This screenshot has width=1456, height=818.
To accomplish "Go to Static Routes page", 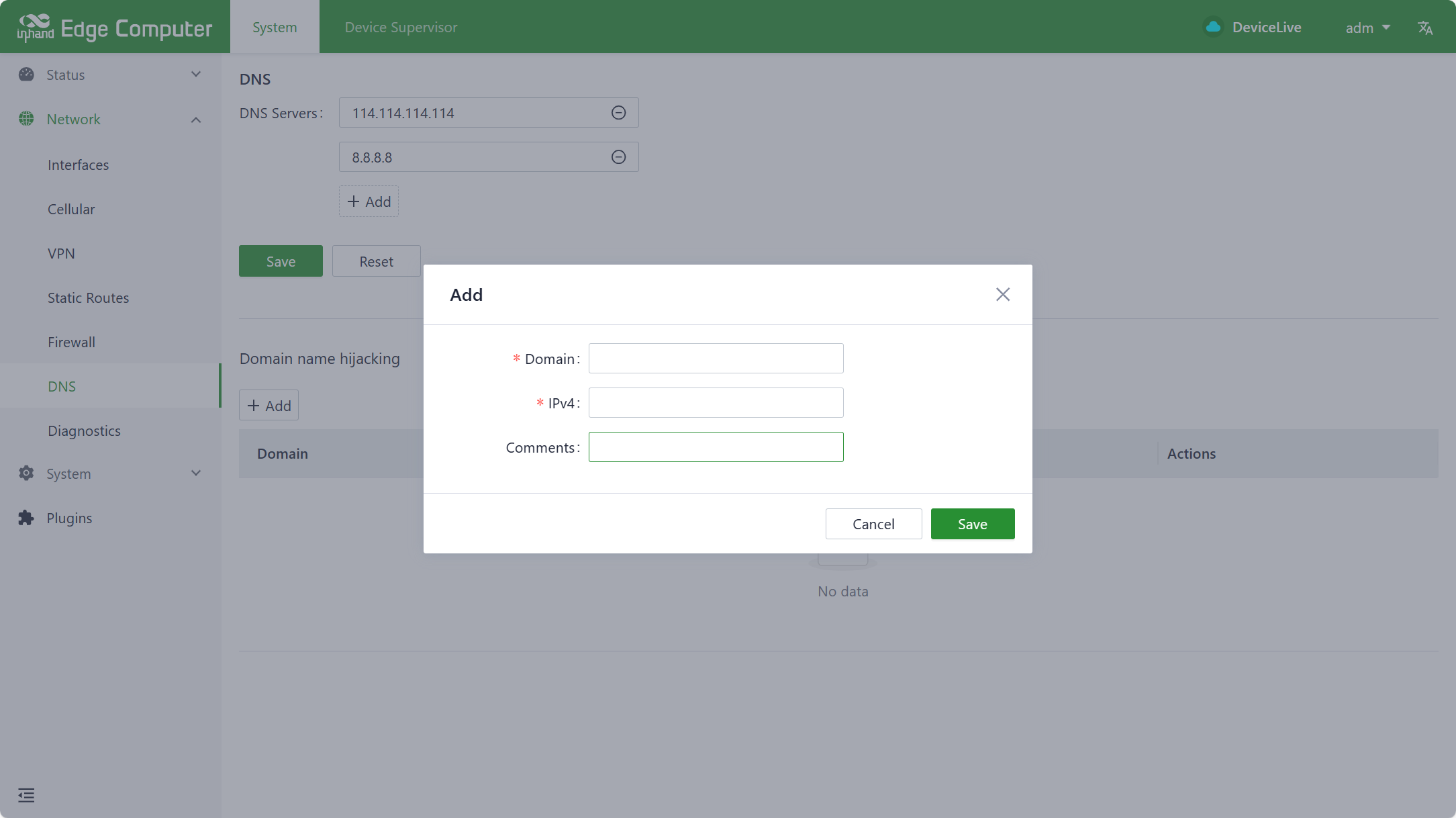I will [x=88, y=298].
